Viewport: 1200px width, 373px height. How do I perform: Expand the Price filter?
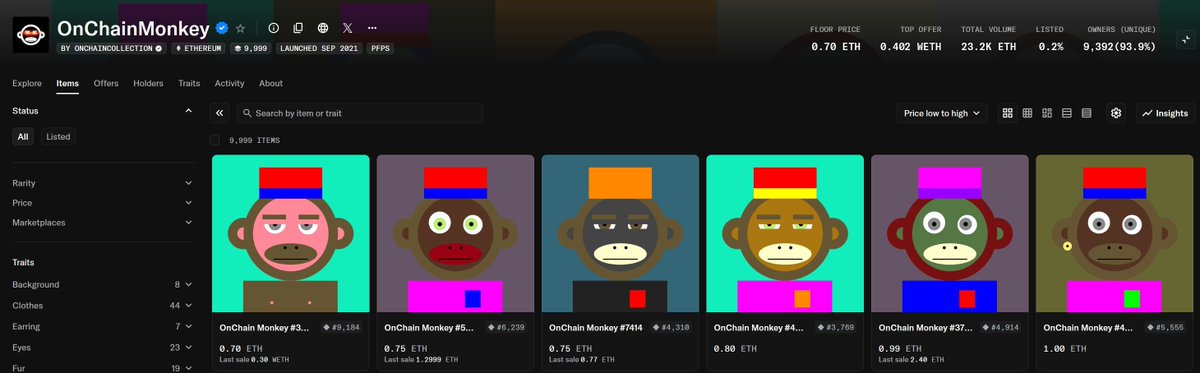[102, 202]
